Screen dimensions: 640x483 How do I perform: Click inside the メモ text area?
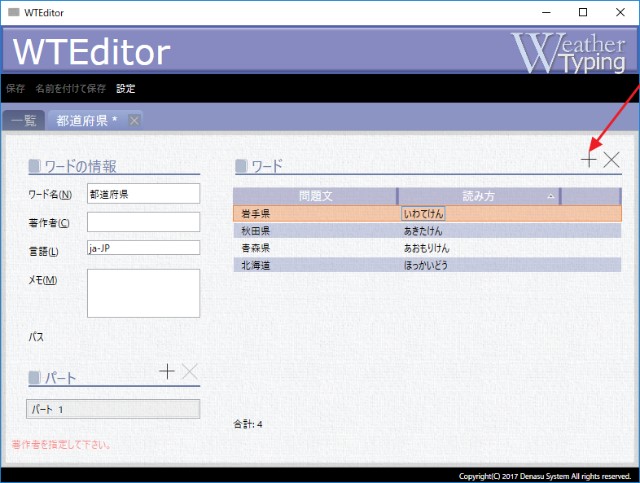(x=143, y=293)
